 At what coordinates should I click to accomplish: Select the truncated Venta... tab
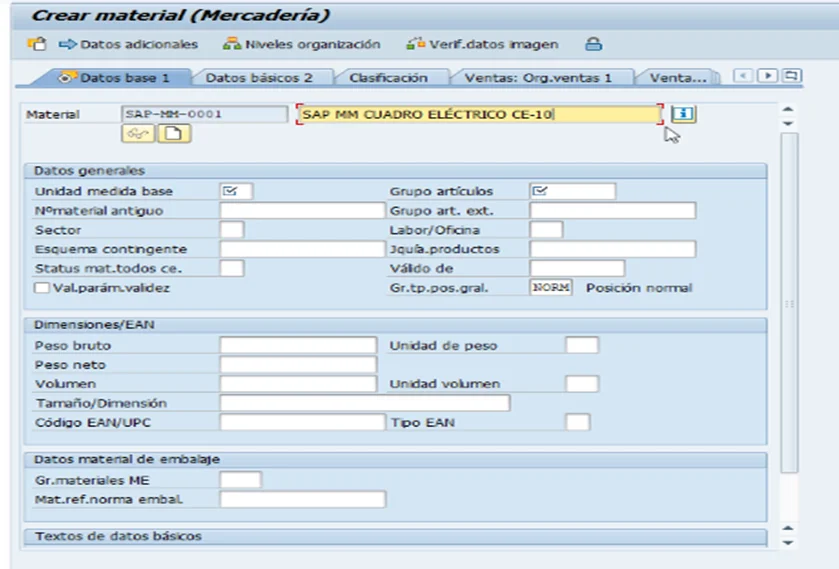tap(677, 78)
